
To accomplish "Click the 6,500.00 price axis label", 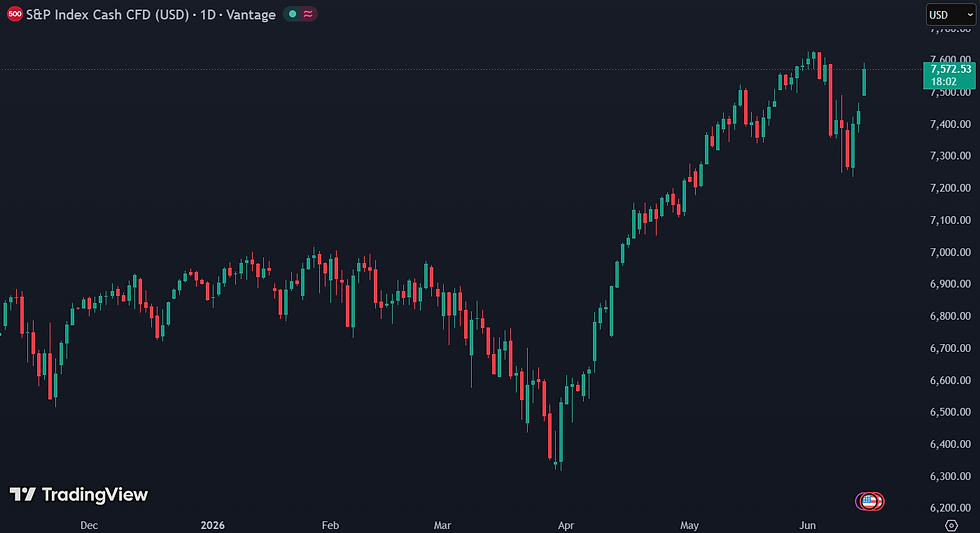I will coord(950,412).
